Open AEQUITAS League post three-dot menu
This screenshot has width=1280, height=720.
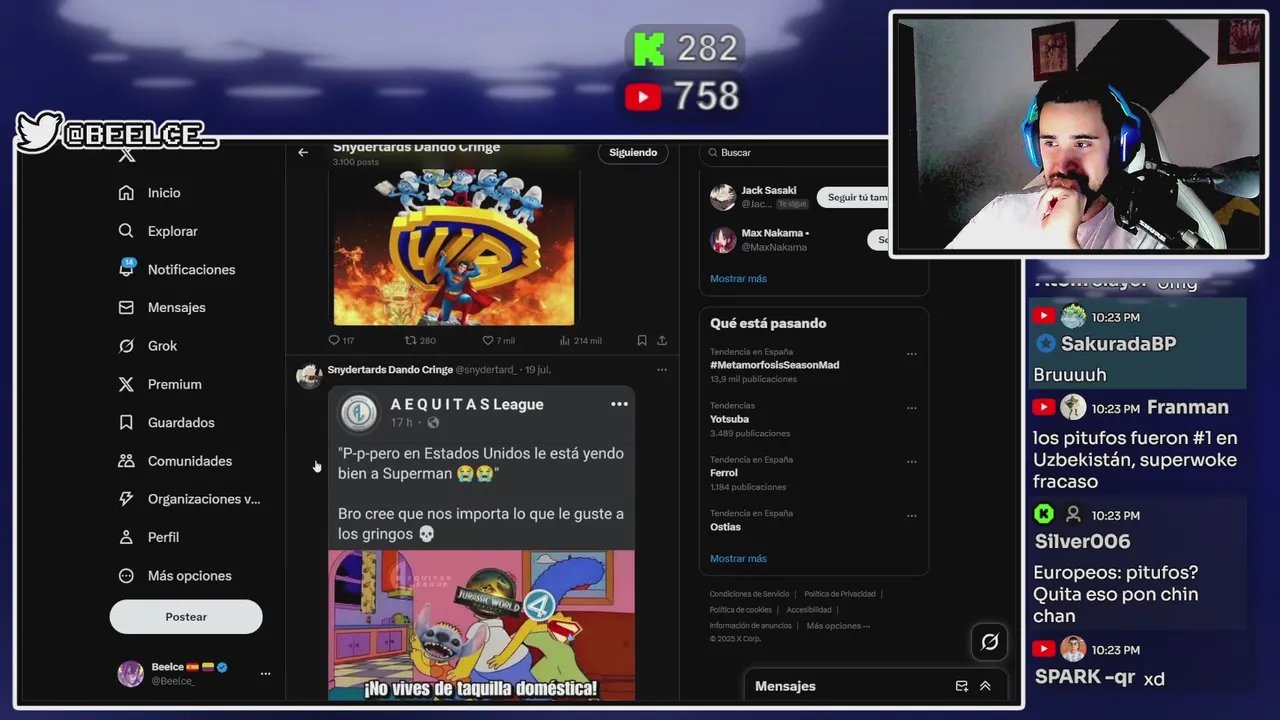(619, 404)
